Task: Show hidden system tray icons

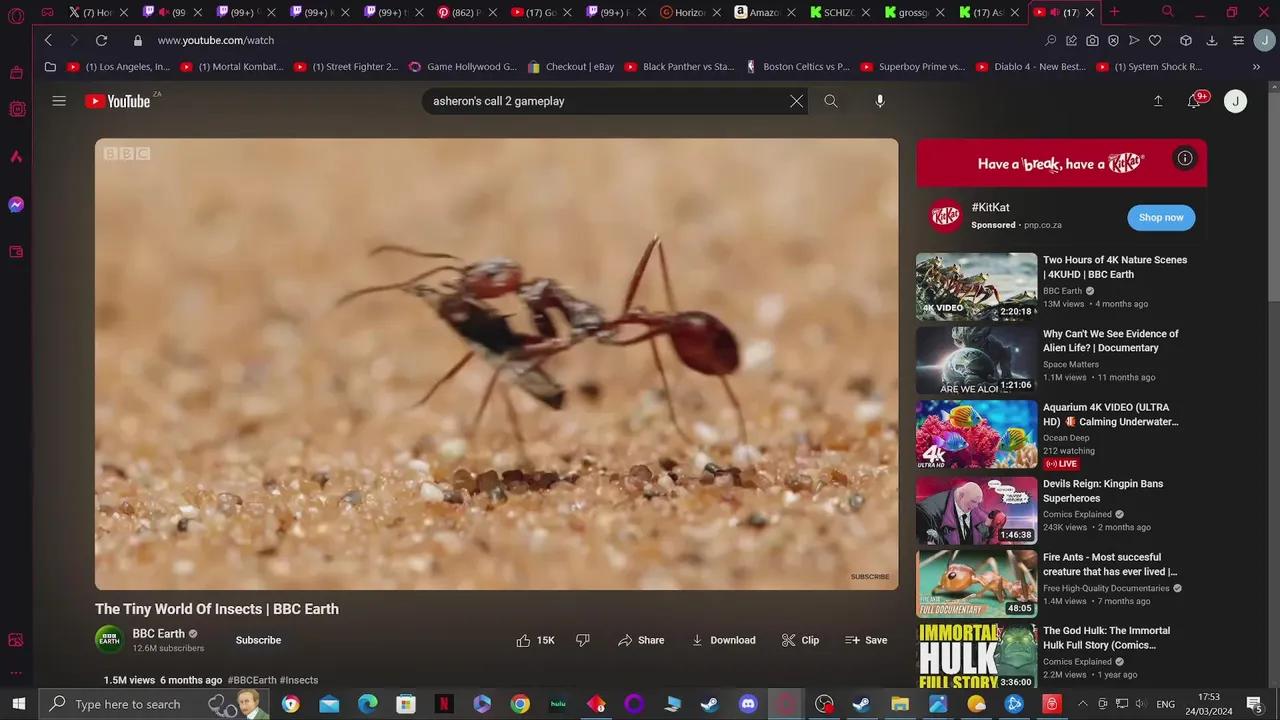Action: tap(1082, 704)
